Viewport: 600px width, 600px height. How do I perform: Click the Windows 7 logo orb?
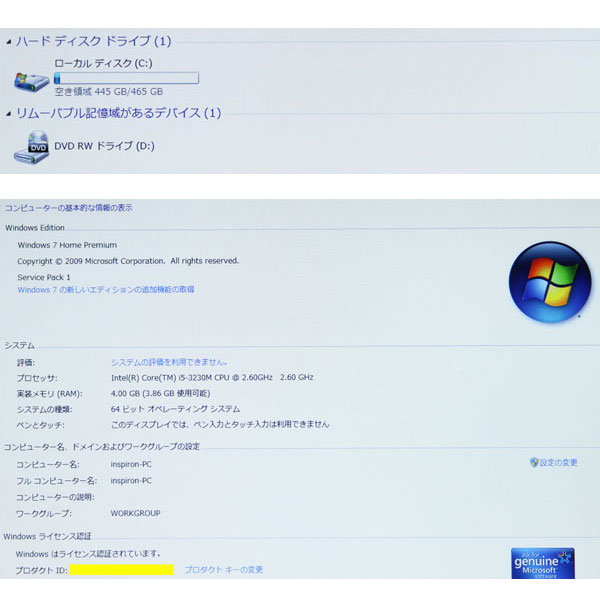[550, 282]
